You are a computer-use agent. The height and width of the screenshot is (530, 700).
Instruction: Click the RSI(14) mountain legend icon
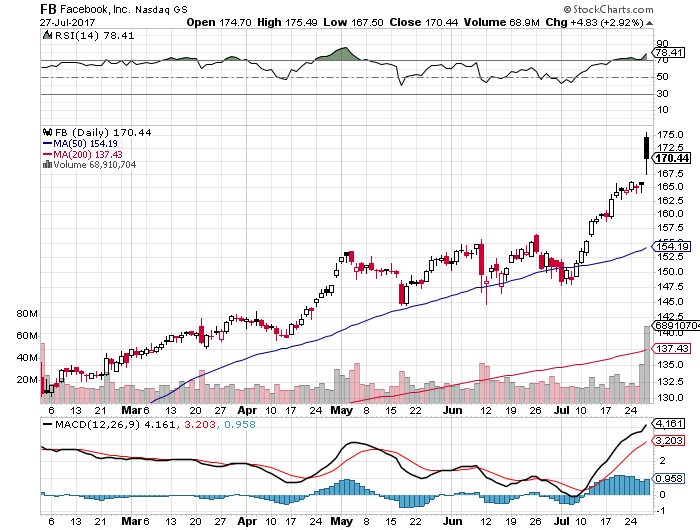(x=47, y=35)
